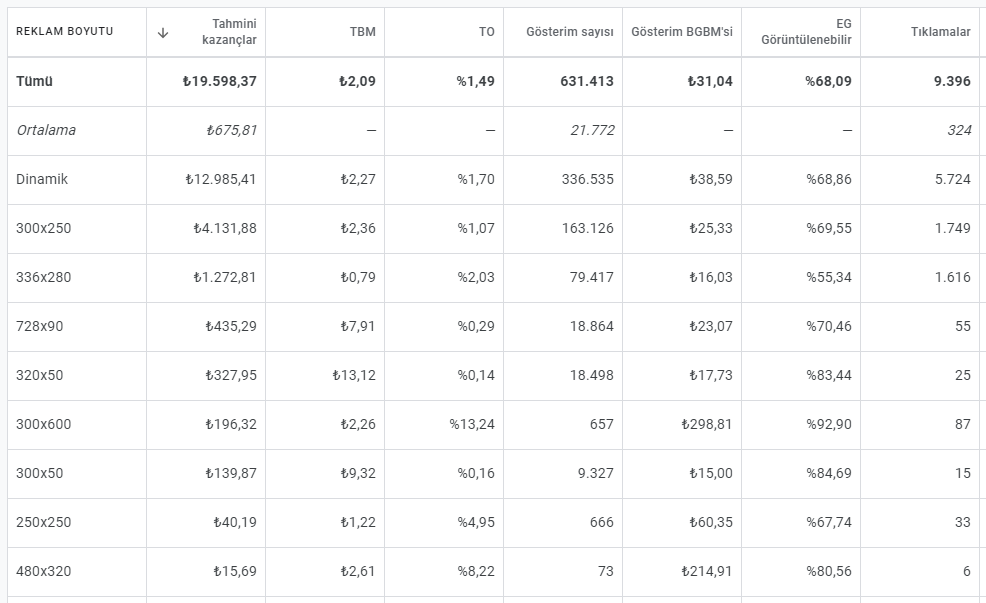
Task: Select the 728x90 row label
Action: pyautogui.click(x=40, y=326)
